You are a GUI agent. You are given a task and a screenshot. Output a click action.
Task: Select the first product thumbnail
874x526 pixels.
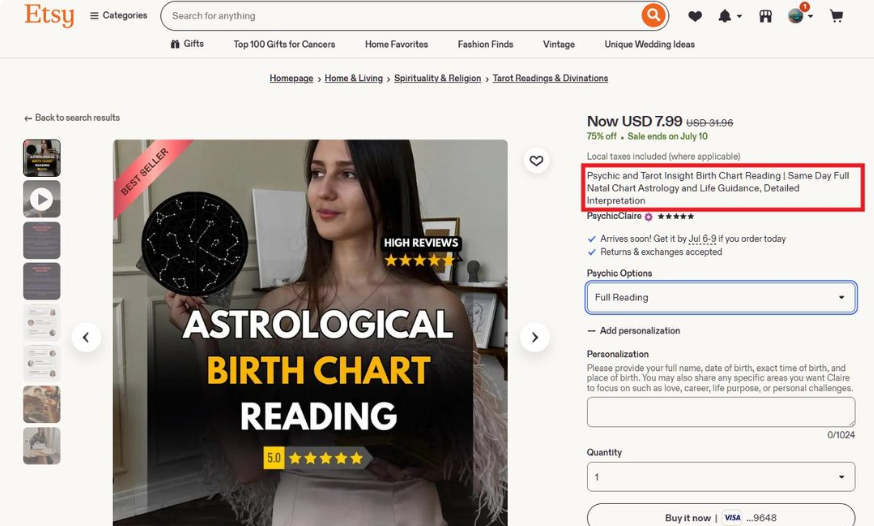click(x=42, y=158)
